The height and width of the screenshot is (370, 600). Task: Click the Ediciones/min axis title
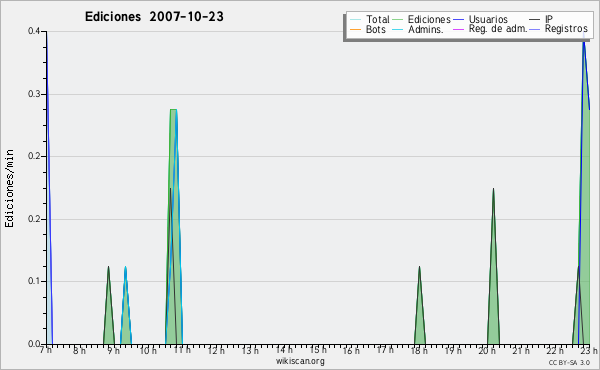9,188
